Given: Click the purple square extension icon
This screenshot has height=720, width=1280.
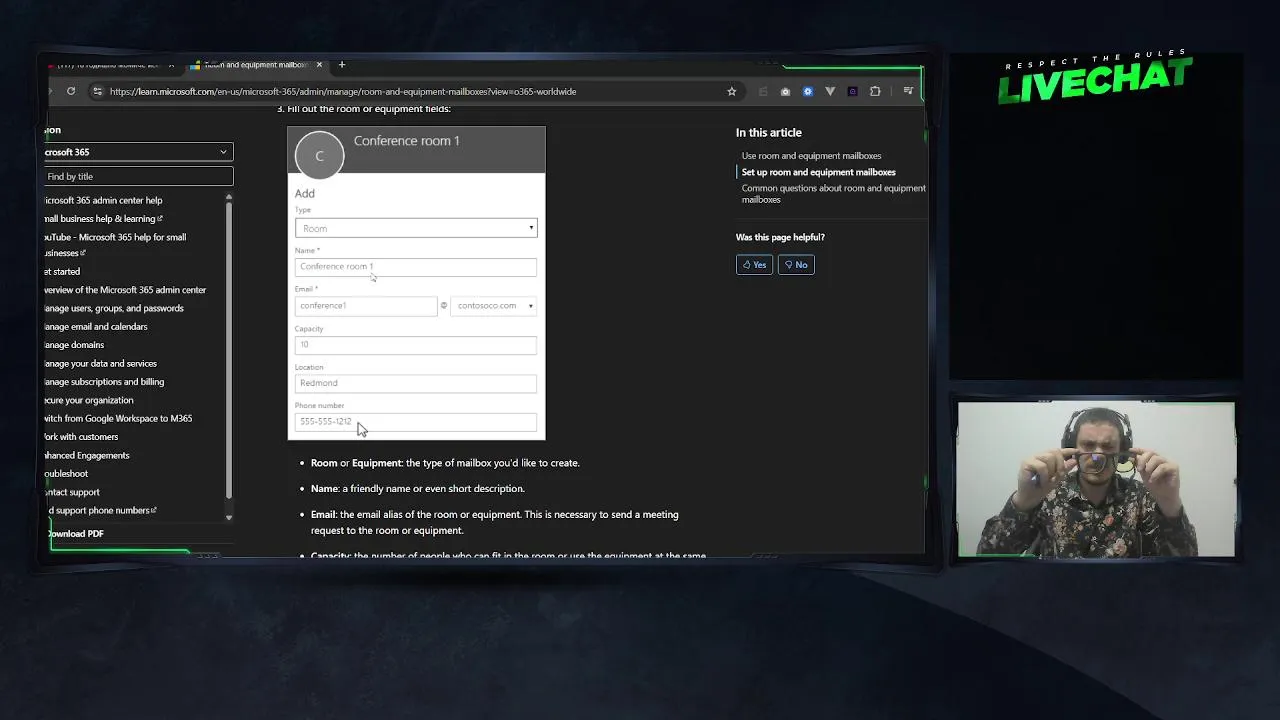Looking at the screenshot, I should pos(852,91).
